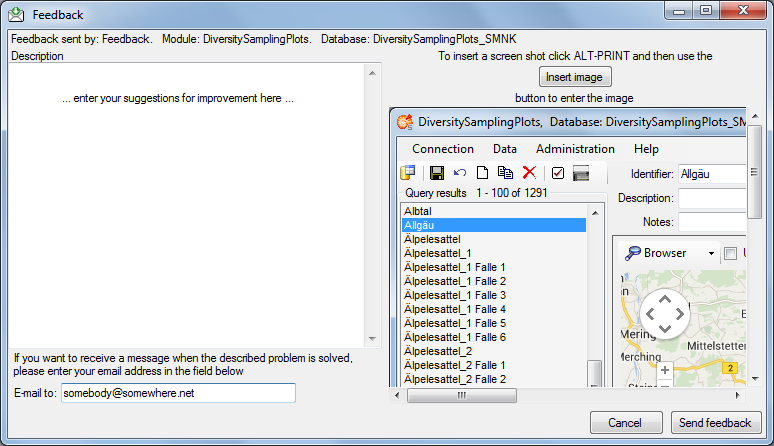Select Älpelesattel_1 Falle 3 entry
Image resolution: width=774 pixels, height=446 pixels.
click(494, 295)
